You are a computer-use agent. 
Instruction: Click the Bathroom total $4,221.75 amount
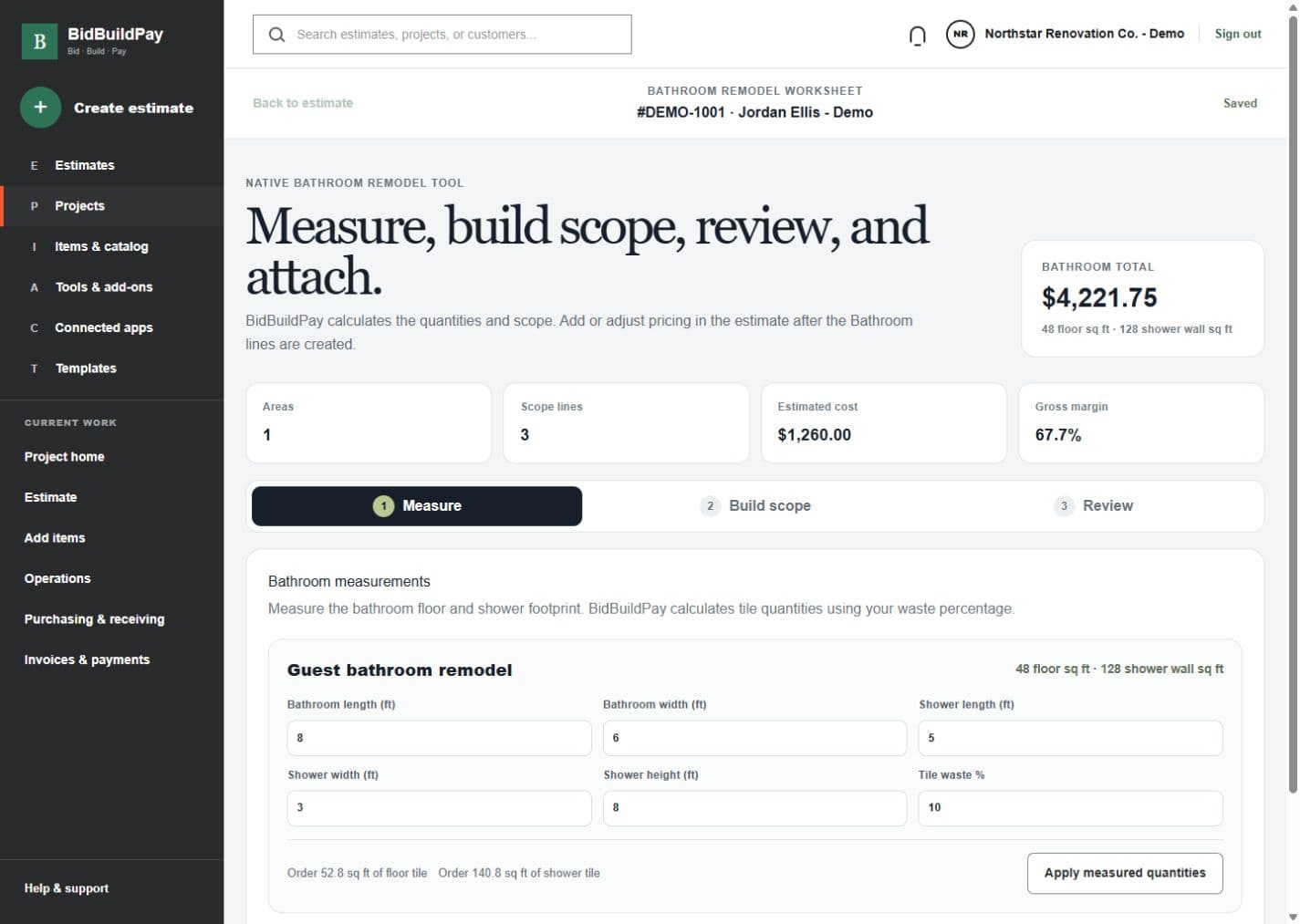point(1099,298)
